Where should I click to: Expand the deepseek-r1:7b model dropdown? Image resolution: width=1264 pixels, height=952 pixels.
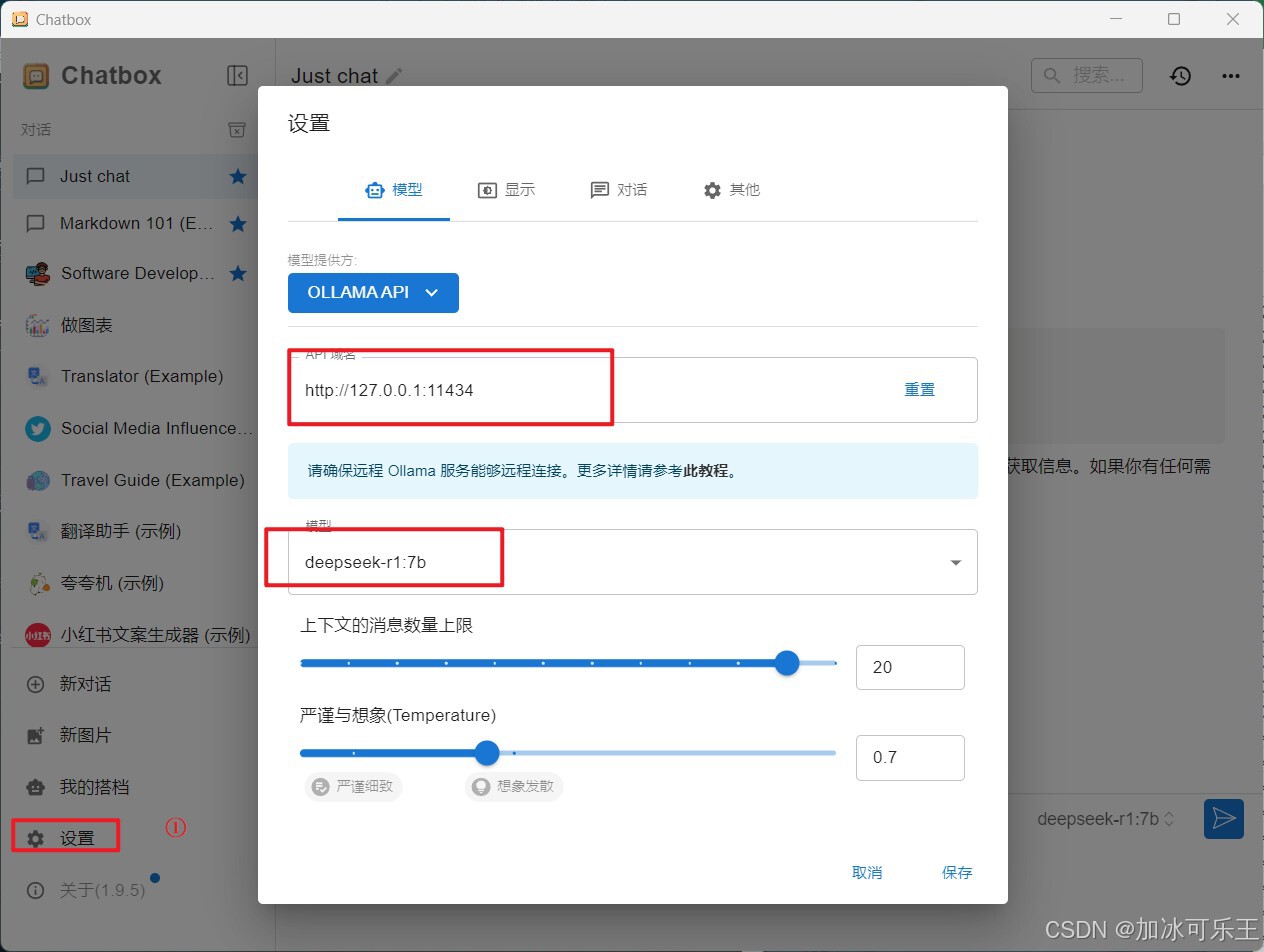(x=954, y=562)
